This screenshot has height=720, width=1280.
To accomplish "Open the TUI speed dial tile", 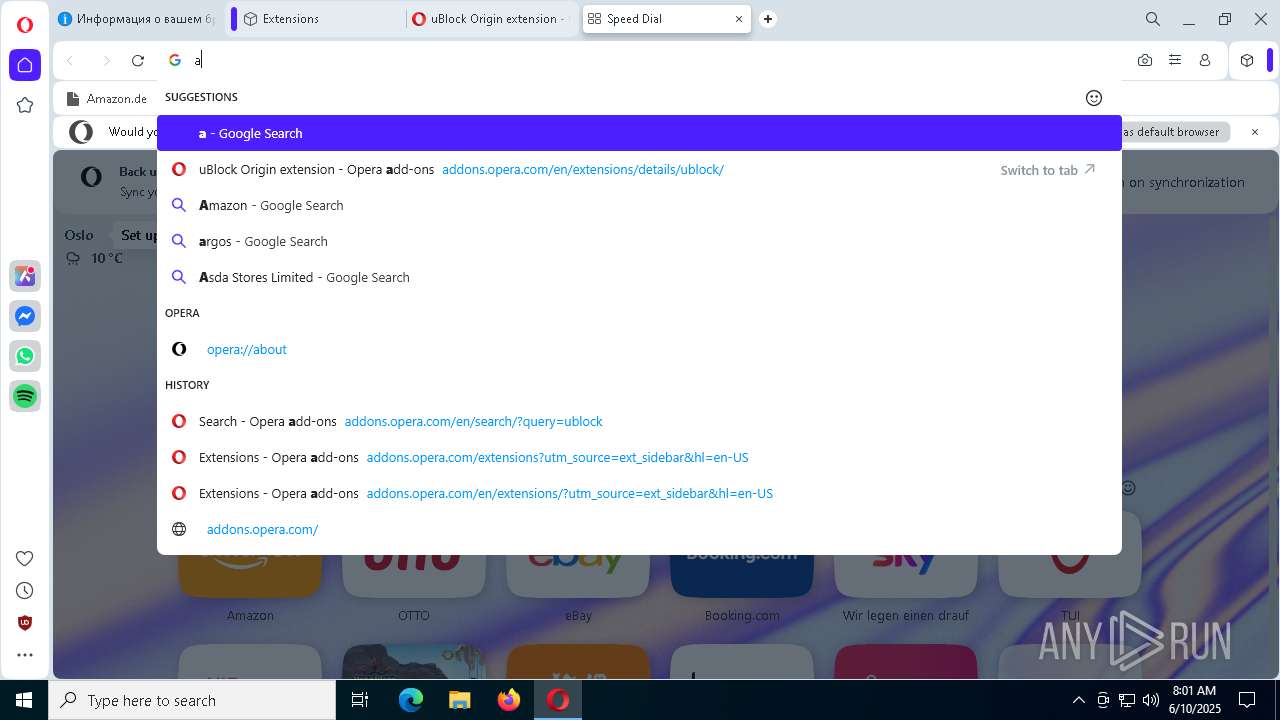I will click(x=1070, y=575).
